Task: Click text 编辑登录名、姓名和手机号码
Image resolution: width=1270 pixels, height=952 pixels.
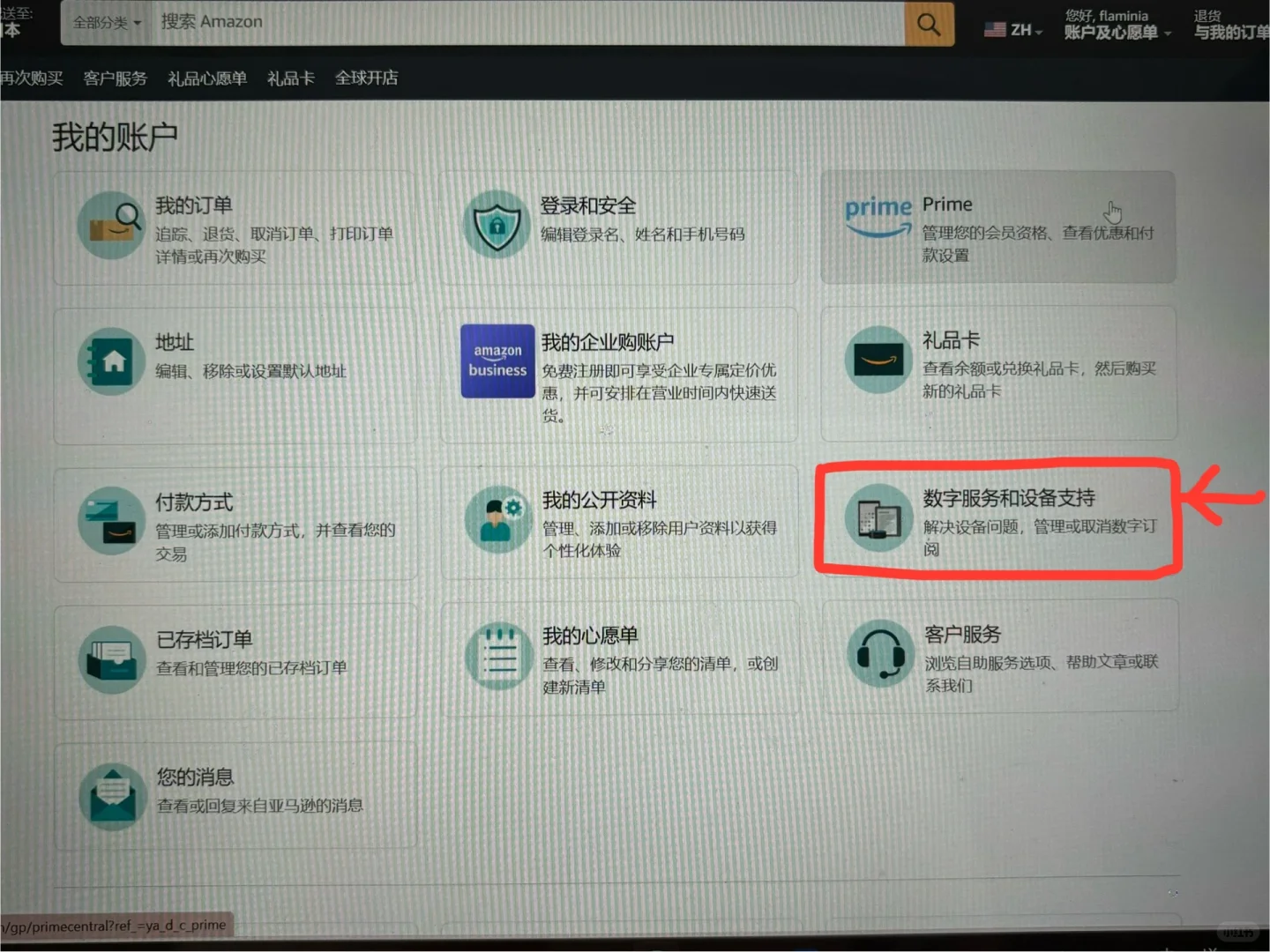Action: (643, 234)
